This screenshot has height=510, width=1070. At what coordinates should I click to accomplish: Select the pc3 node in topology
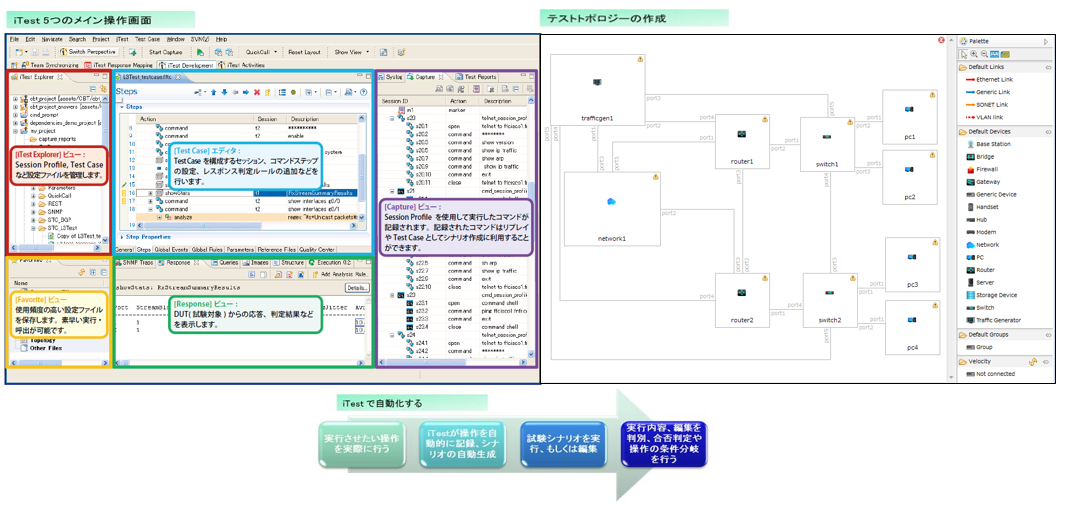click(x=912, y=265)
